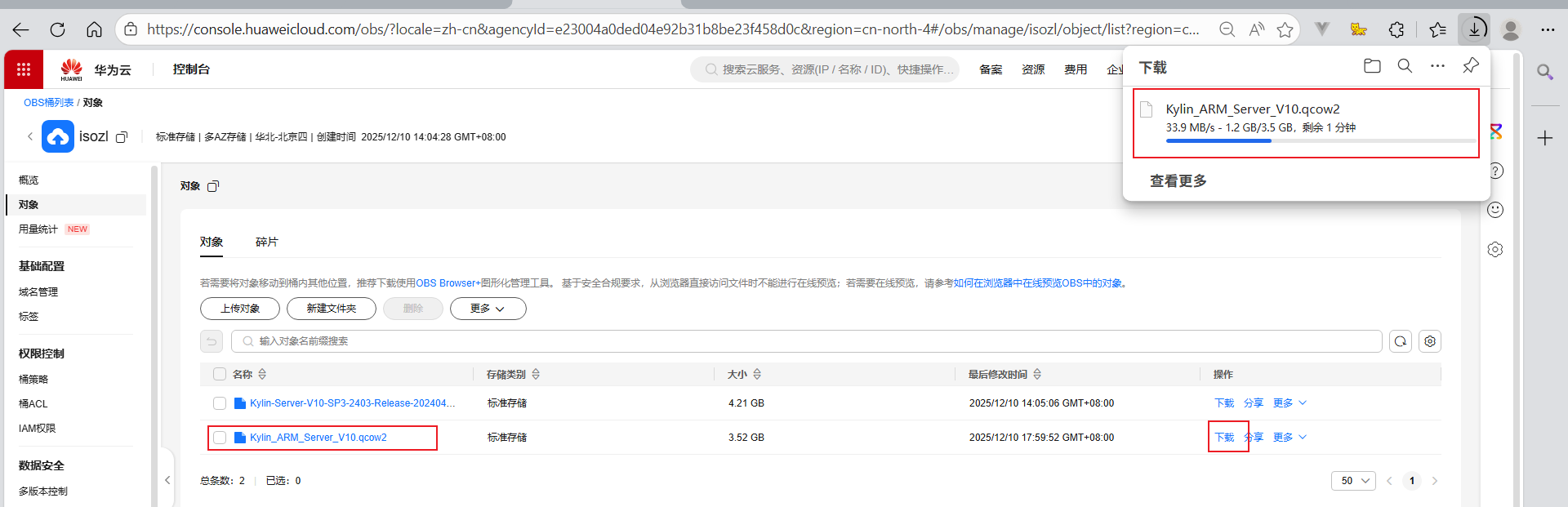Open the Huawei Cloud service grid menu

(24, 69)
